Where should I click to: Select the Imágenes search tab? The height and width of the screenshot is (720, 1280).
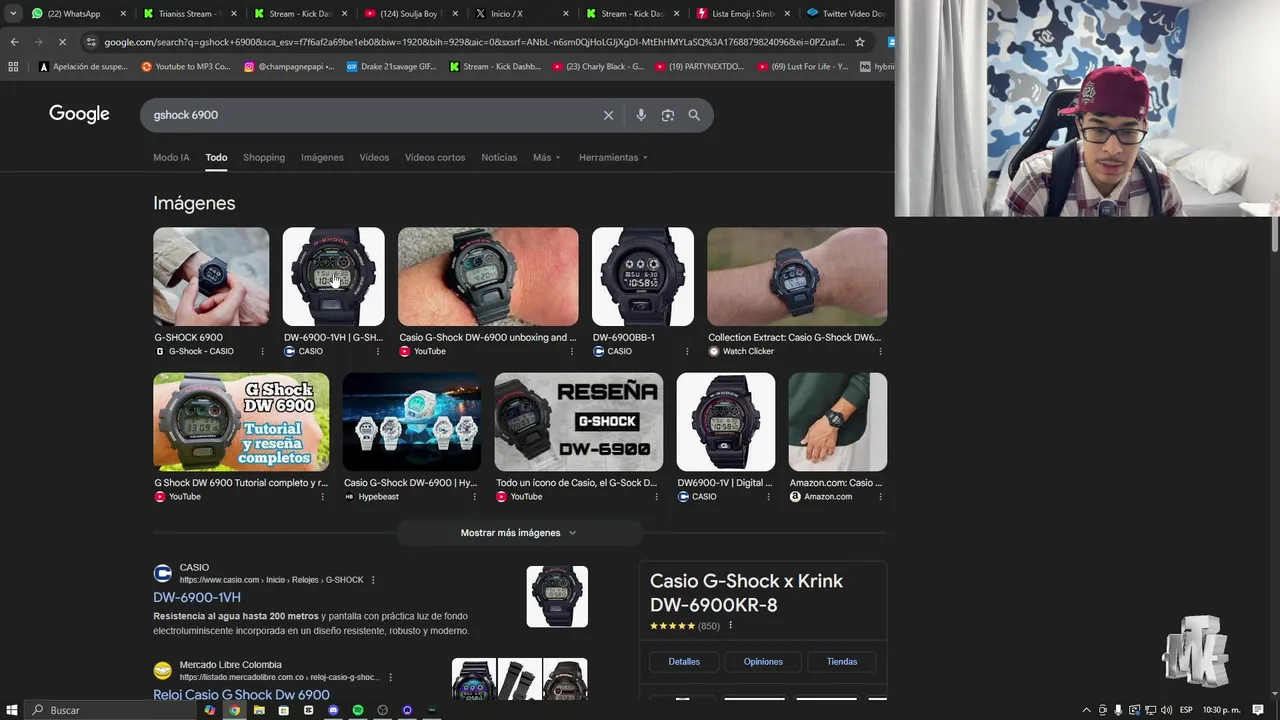[x=322, y=157]
